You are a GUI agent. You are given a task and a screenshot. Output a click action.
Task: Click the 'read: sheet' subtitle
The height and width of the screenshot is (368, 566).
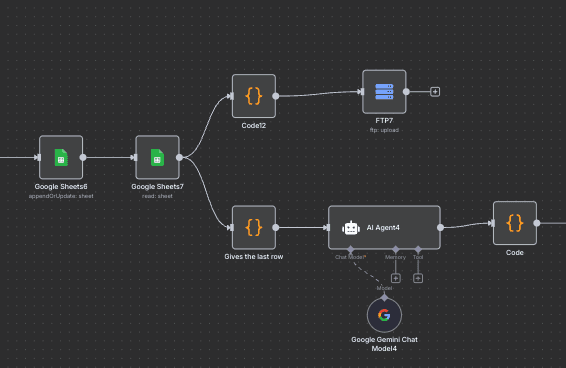[x=157, y=196]
